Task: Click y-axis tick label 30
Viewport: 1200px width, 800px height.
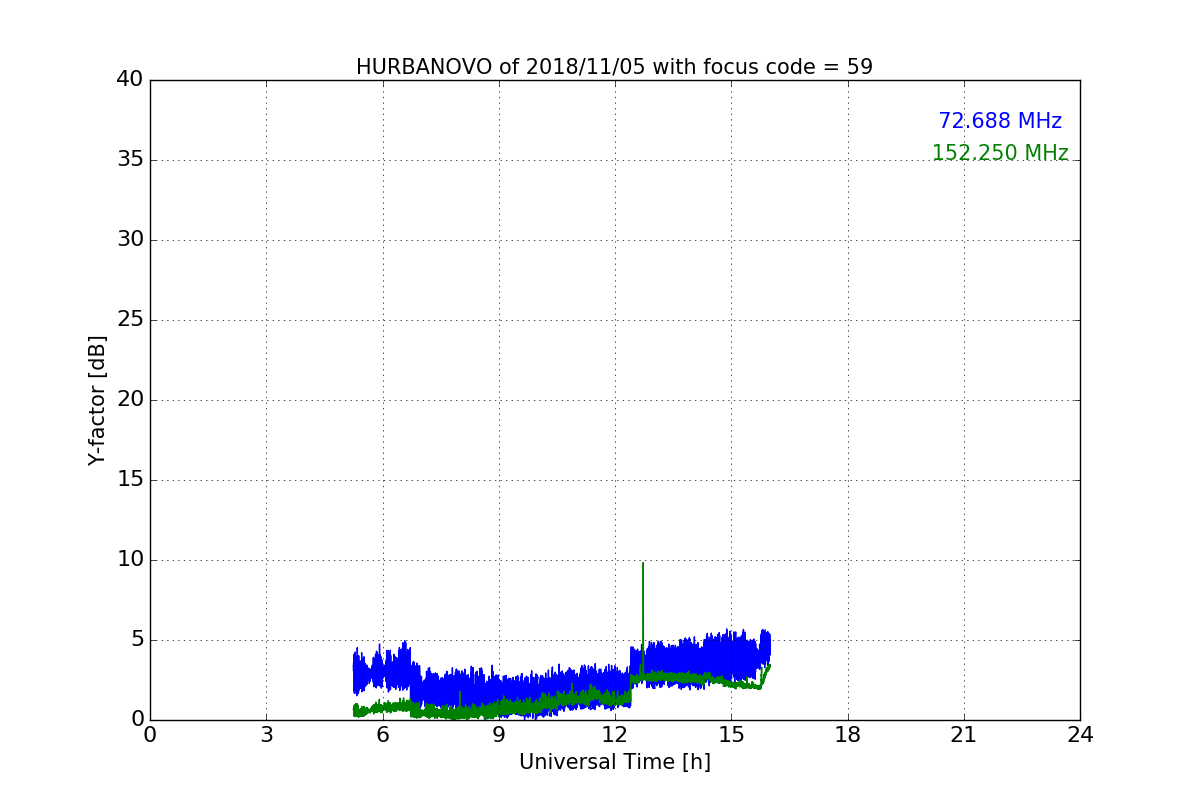Action: 130,240
